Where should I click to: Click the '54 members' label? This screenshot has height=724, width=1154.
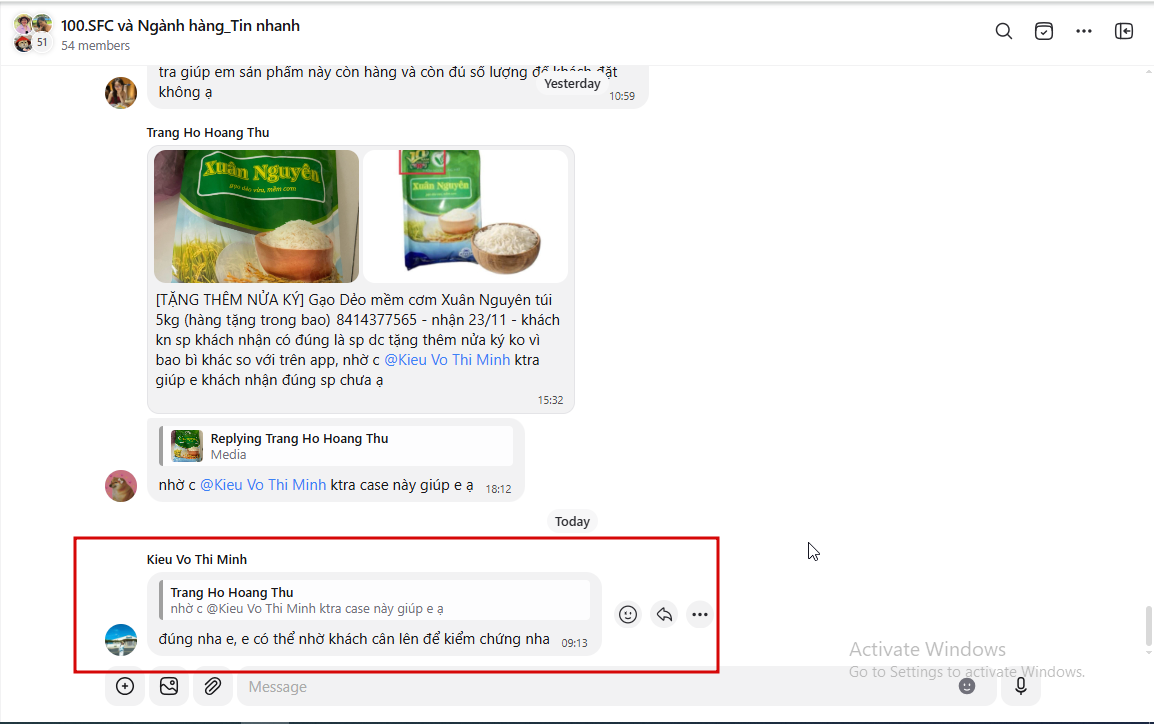[x=96, y=46]
